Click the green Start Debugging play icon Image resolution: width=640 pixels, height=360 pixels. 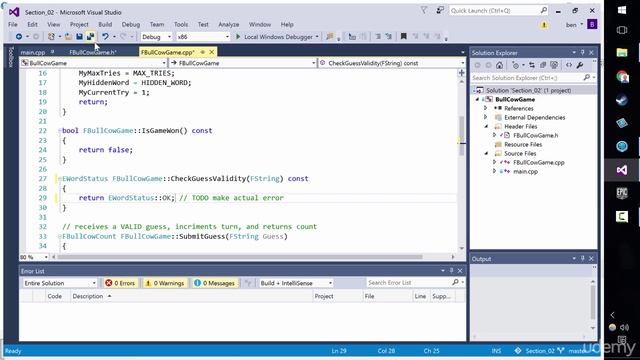pyautogui.click(x=238, y=37)
